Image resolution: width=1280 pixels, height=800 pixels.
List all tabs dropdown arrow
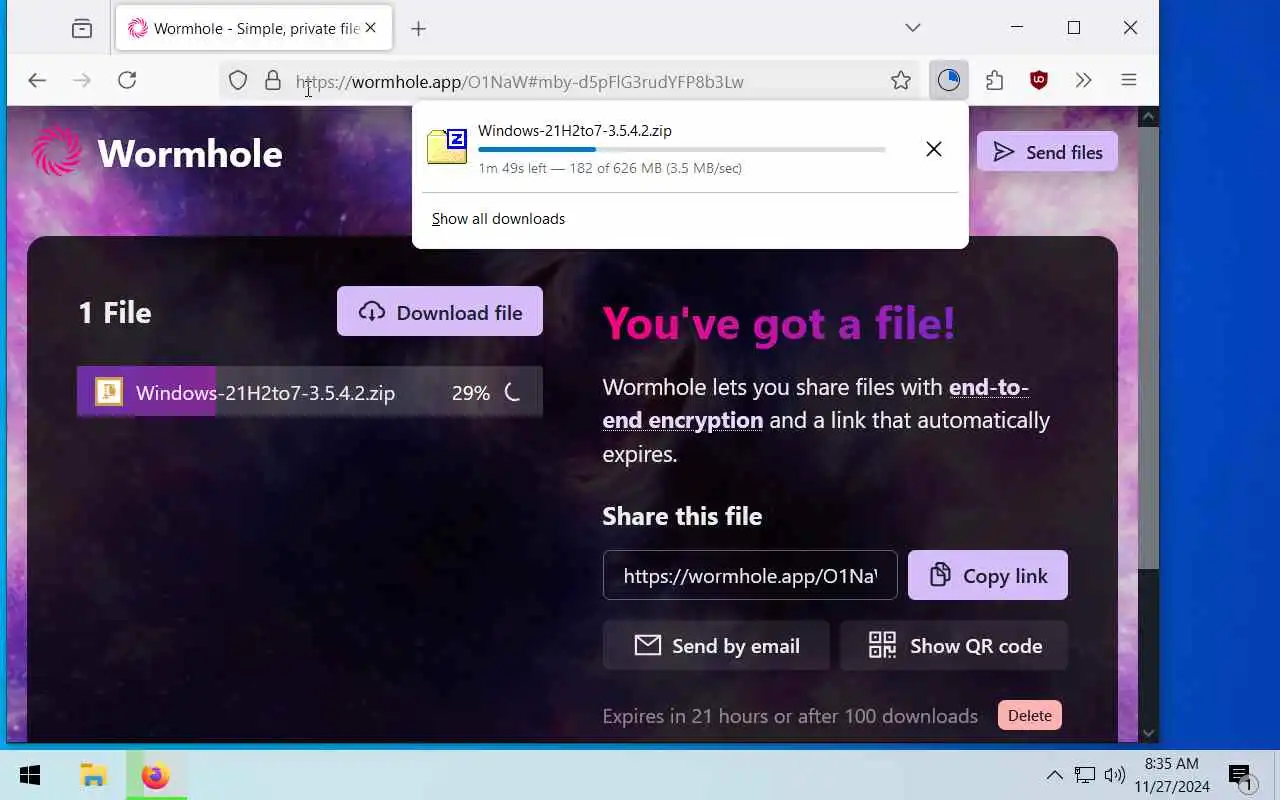point(913,28)
